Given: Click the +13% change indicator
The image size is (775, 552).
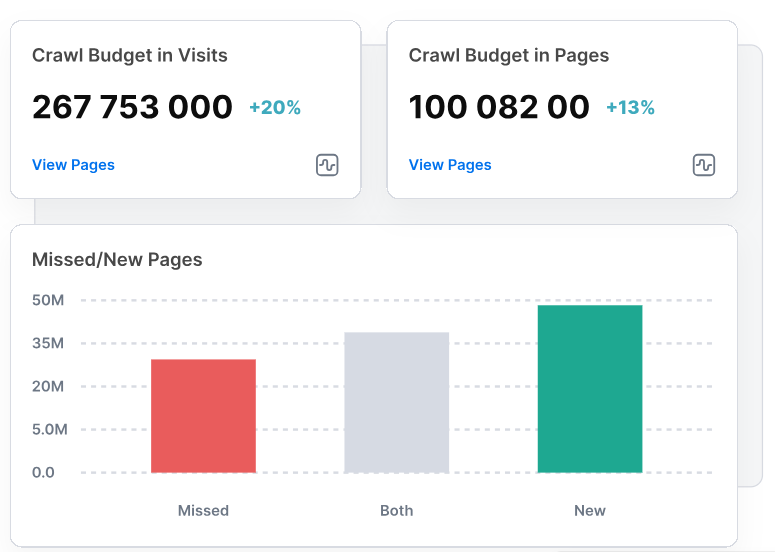Looking at the screenshot, I should click(x=630, y=107).
